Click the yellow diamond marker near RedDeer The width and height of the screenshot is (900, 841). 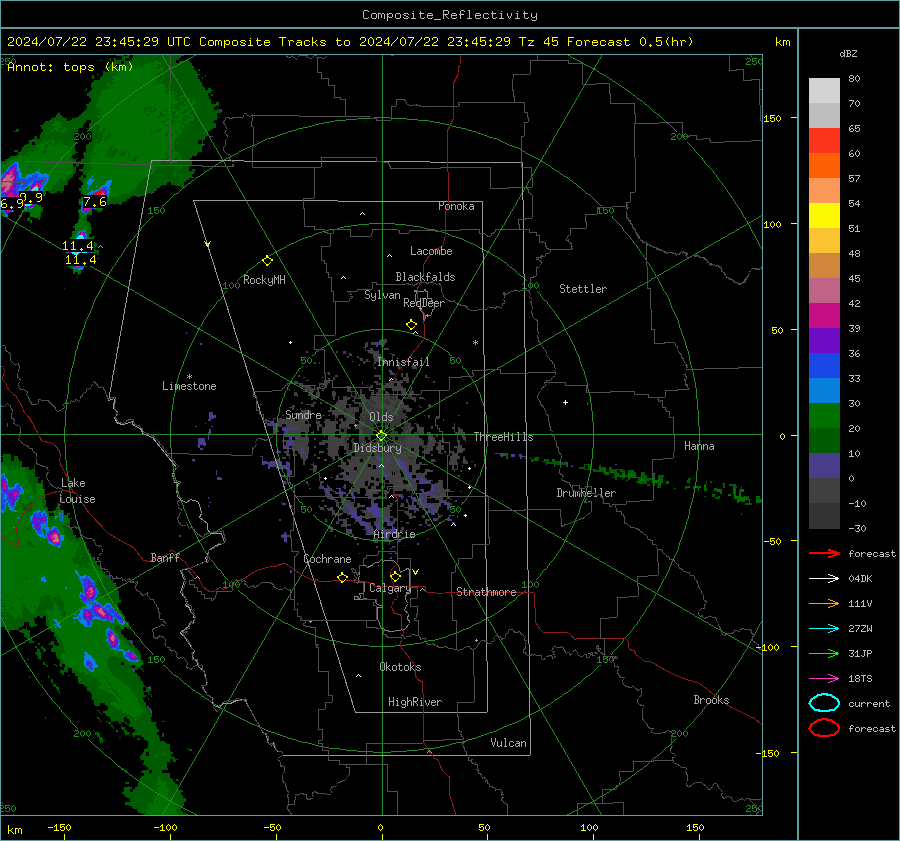click(411, 325)
